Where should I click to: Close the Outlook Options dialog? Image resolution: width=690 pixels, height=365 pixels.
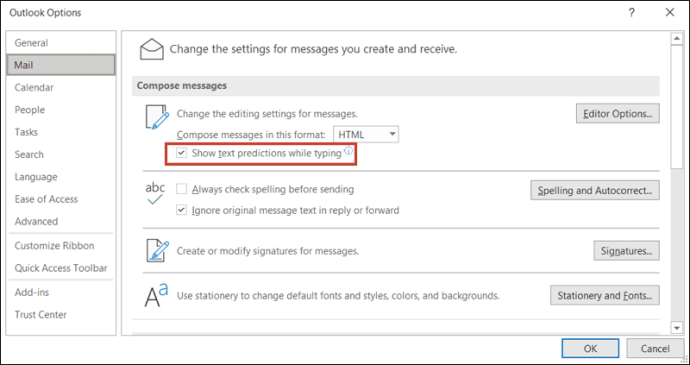point(670,13)
